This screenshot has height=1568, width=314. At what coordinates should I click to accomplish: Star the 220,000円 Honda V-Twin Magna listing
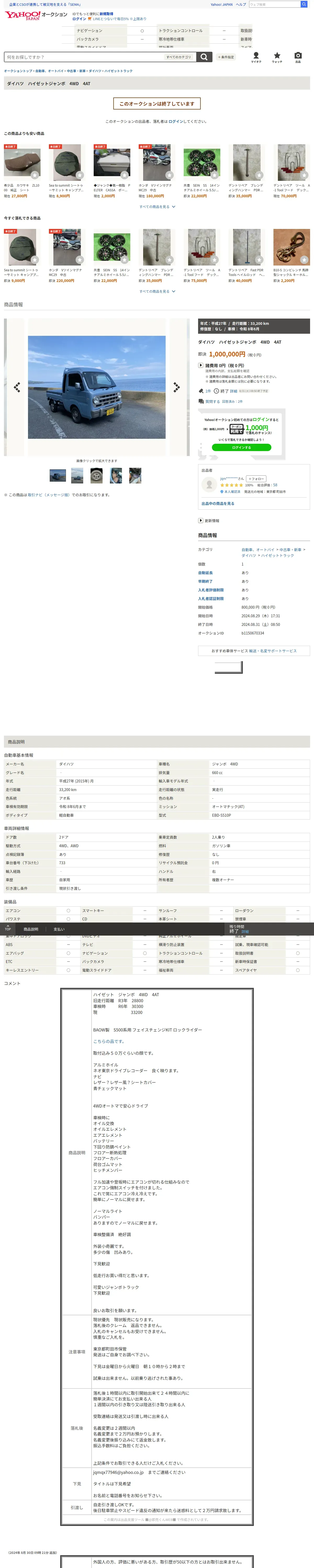tap(80, 260)
